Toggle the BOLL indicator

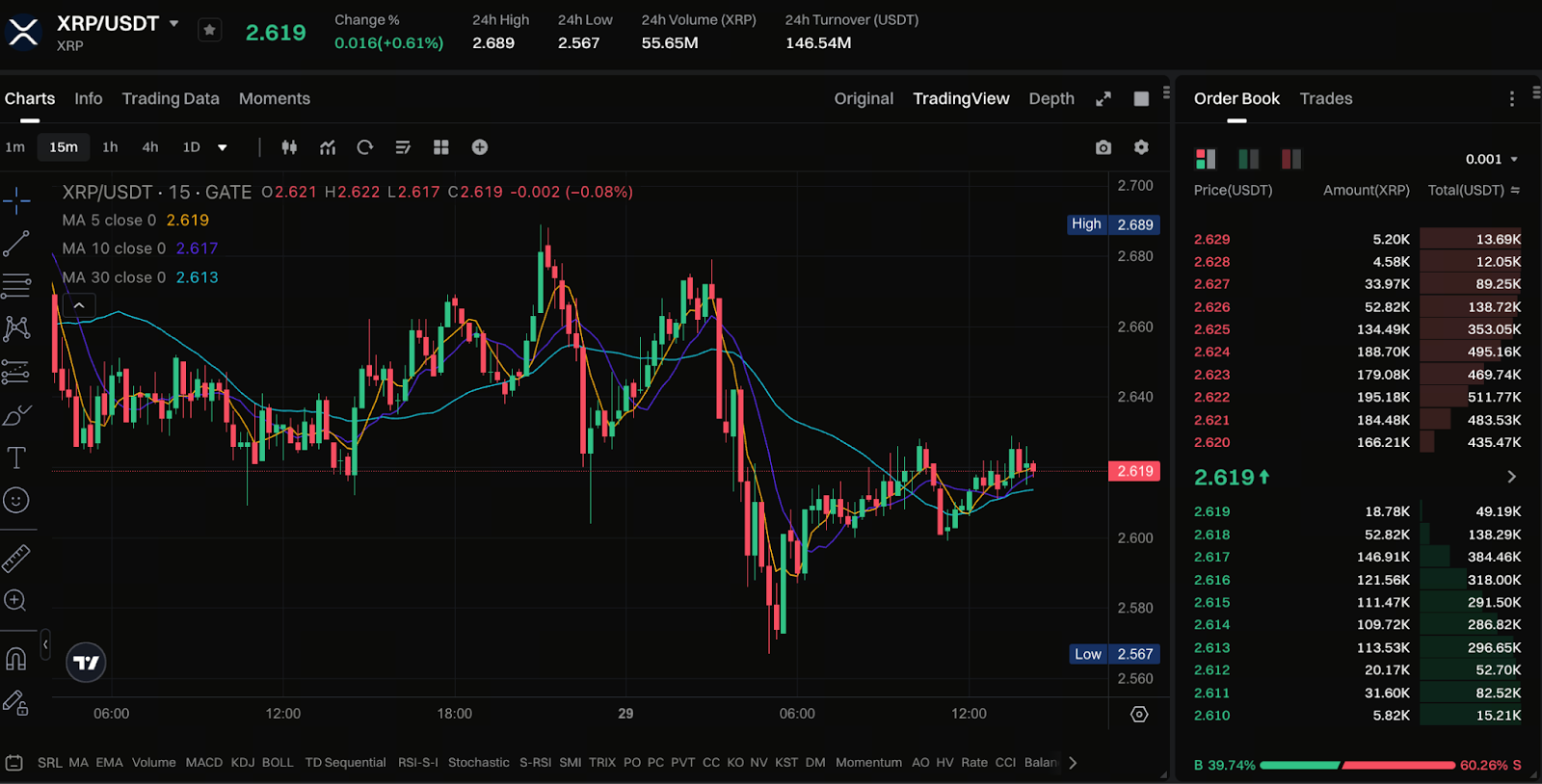tap(278, 763)
